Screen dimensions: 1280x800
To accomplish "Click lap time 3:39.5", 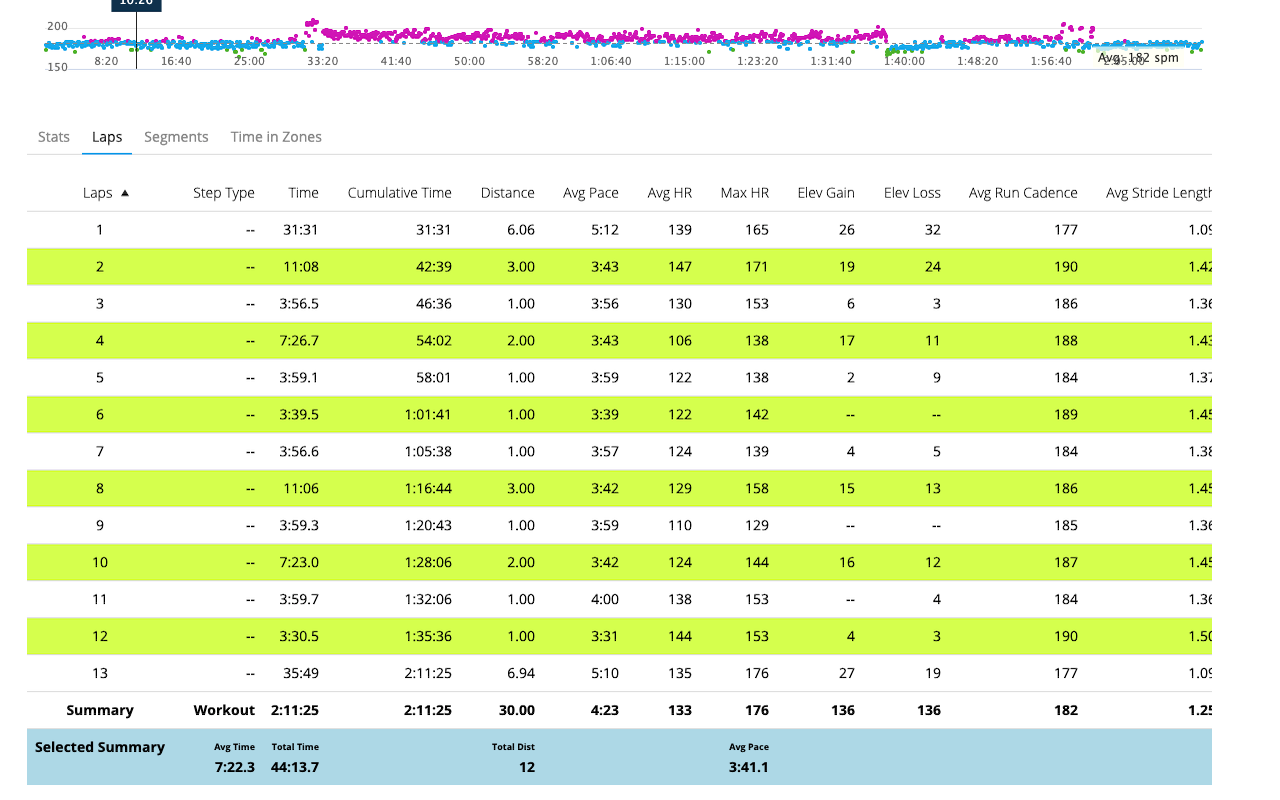I will click(x=300, y=415).
